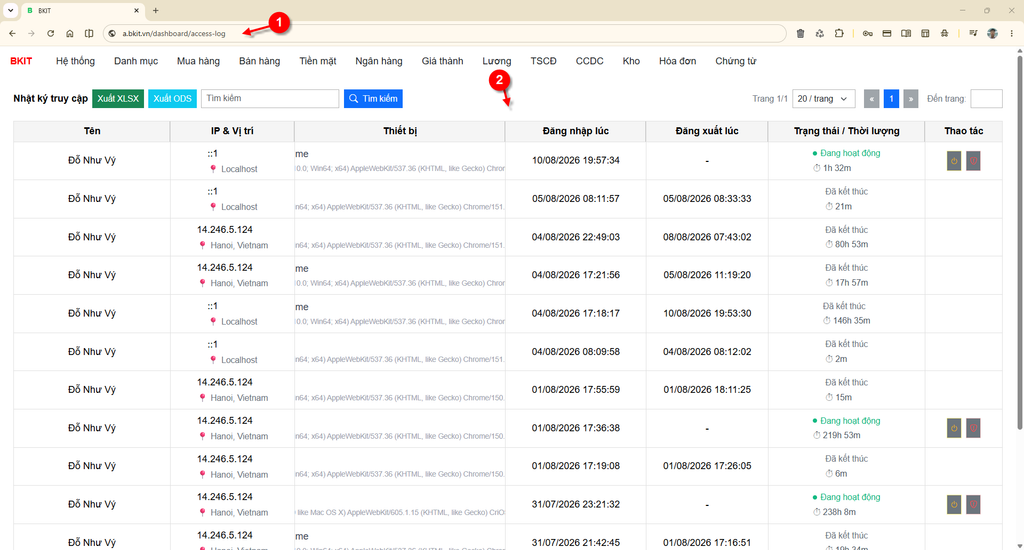Export the log with Xuất ODS
Viewport: 1024px width, 550px height.
[172, 99]
